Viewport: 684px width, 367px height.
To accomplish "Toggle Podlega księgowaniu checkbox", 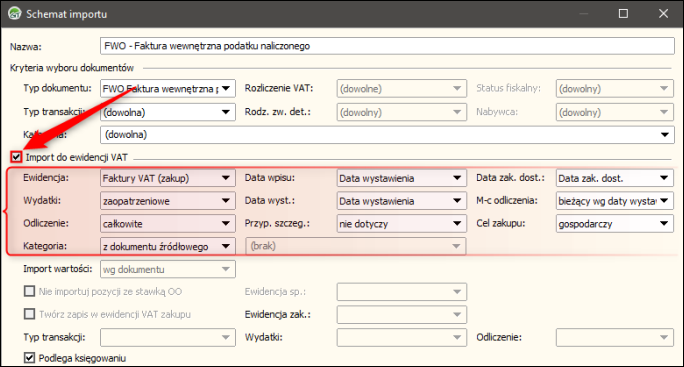I will (29, 358).
